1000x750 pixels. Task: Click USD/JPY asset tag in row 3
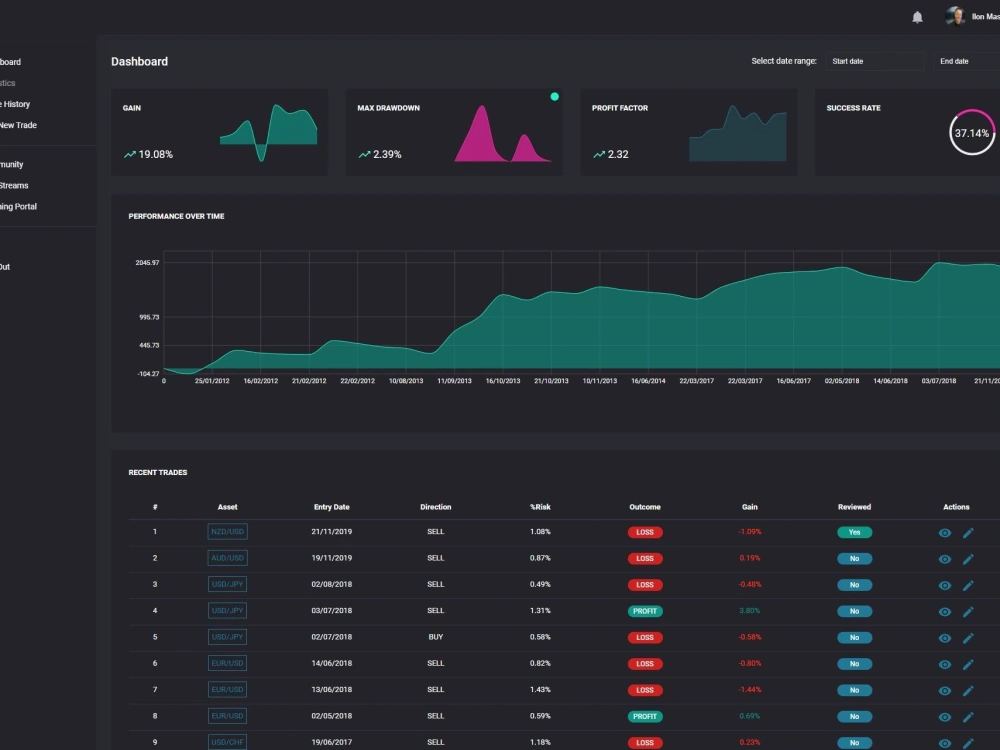click(x=228, y=584)
